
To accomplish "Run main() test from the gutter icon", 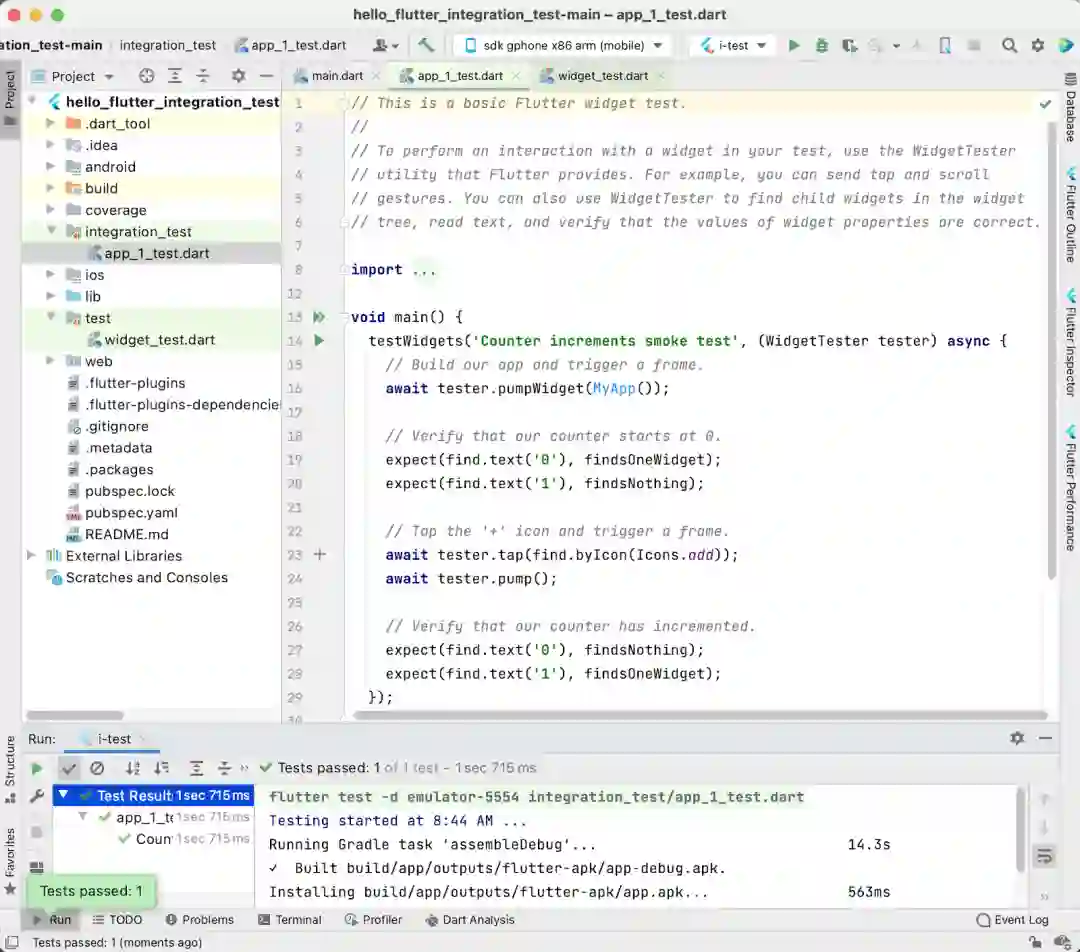I will [x=319, y=317].
